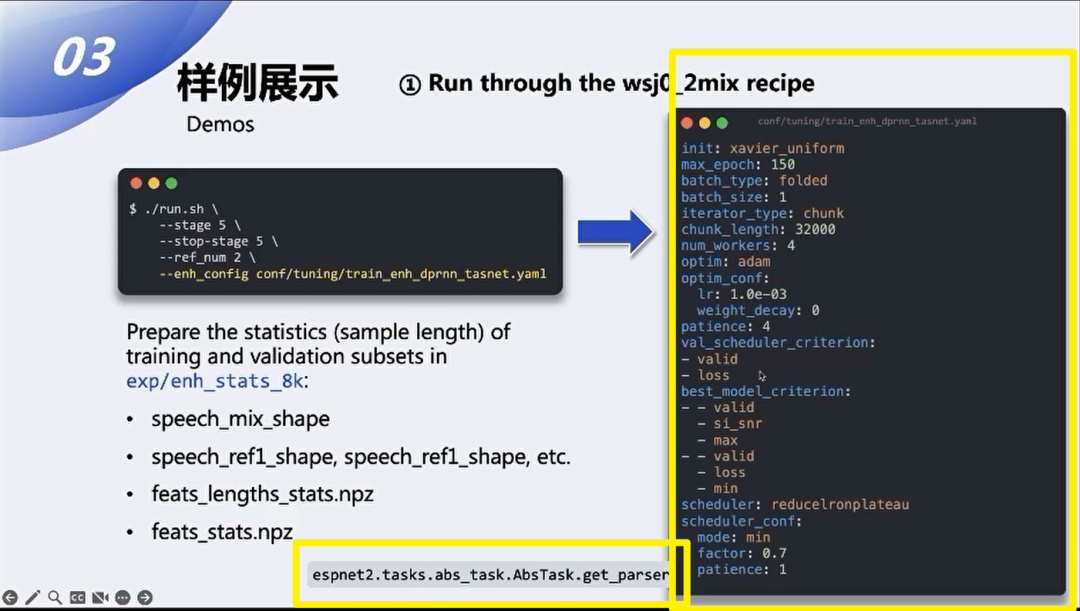Click the 'patience: 1' line
Viewport: 1080px width, 611px height.
[742, 570]
